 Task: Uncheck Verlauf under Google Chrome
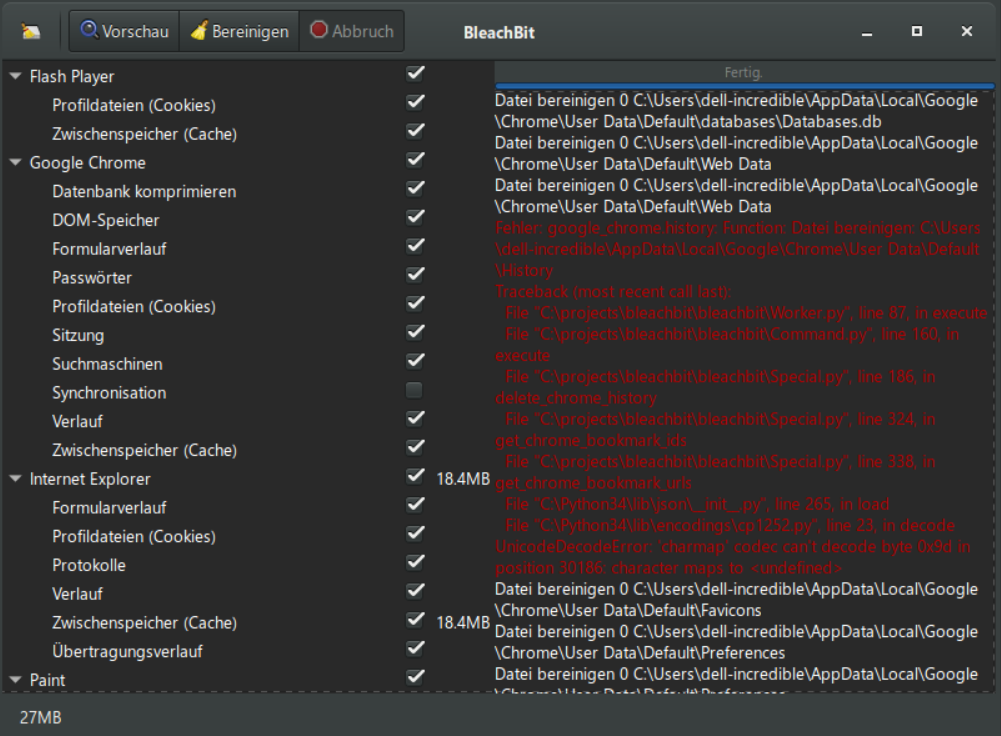[x=413, y=421]
